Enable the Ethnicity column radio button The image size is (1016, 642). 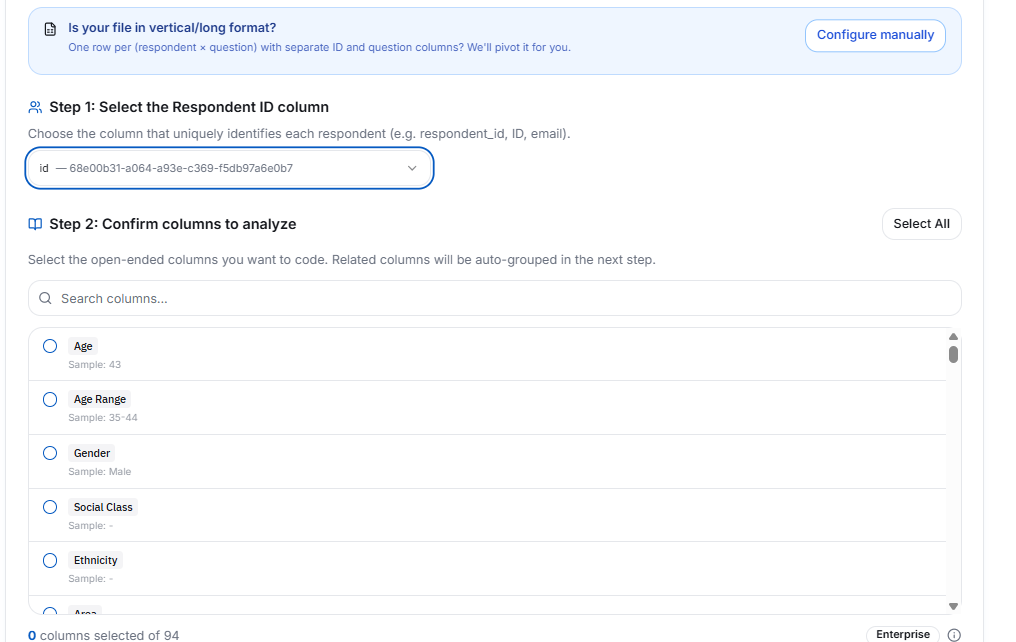click(50, 560)
